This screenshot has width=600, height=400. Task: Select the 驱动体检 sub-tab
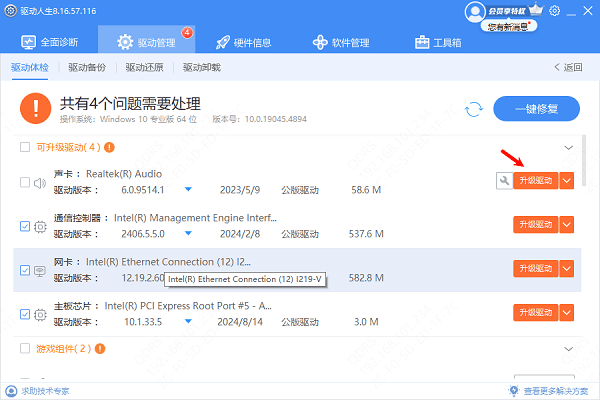point(30,67)
